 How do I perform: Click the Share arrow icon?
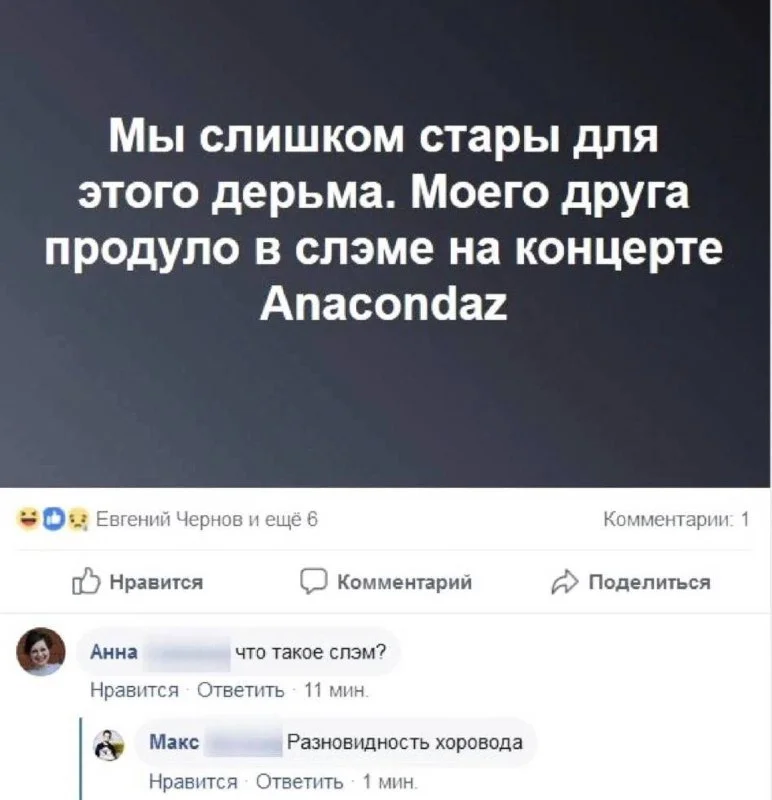pos(565,583)
